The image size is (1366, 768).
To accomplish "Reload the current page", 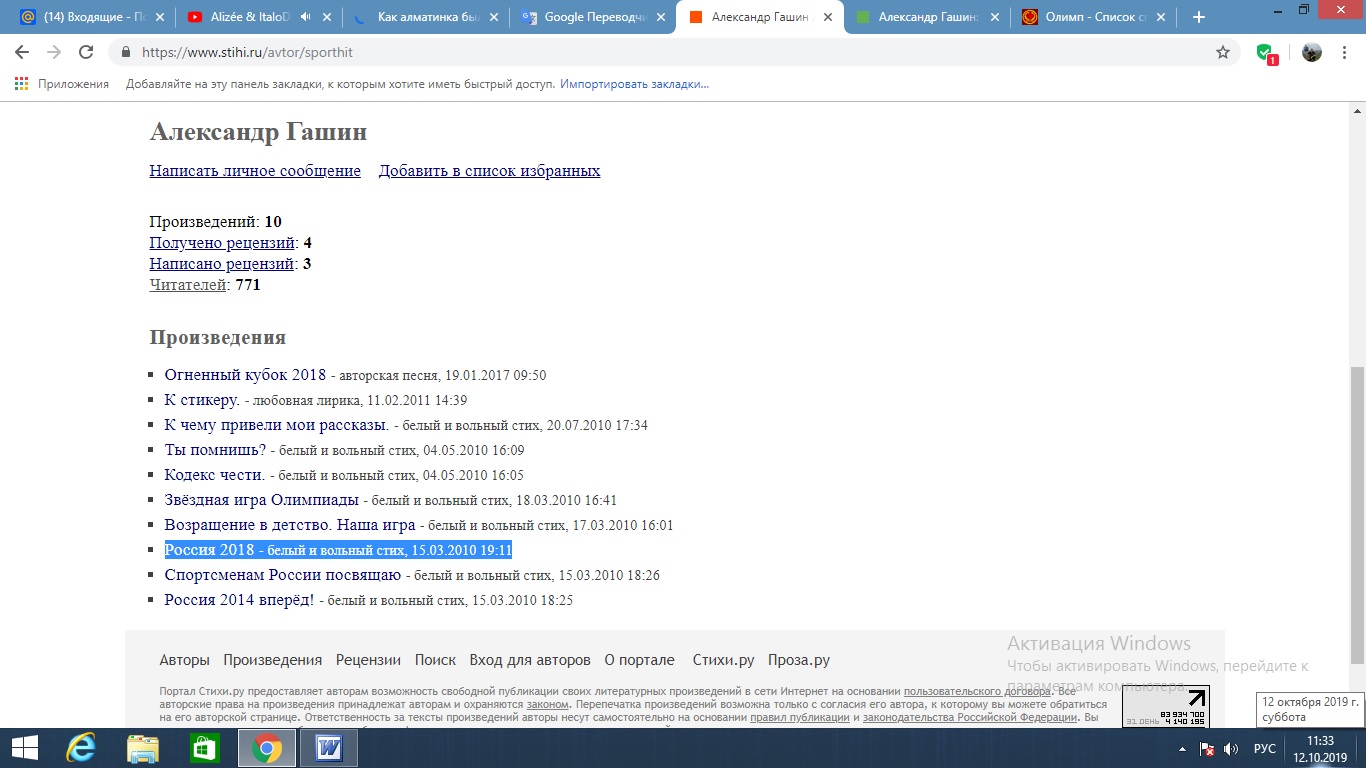I will point(86,53).
